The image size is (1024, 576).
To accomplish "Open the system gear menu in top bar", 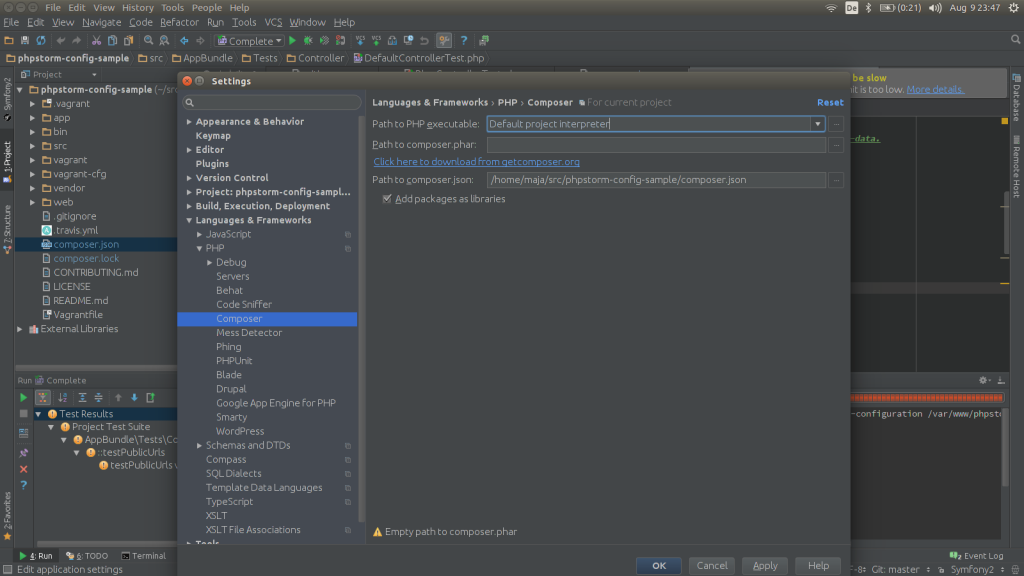I will [x=1014, y=8].
